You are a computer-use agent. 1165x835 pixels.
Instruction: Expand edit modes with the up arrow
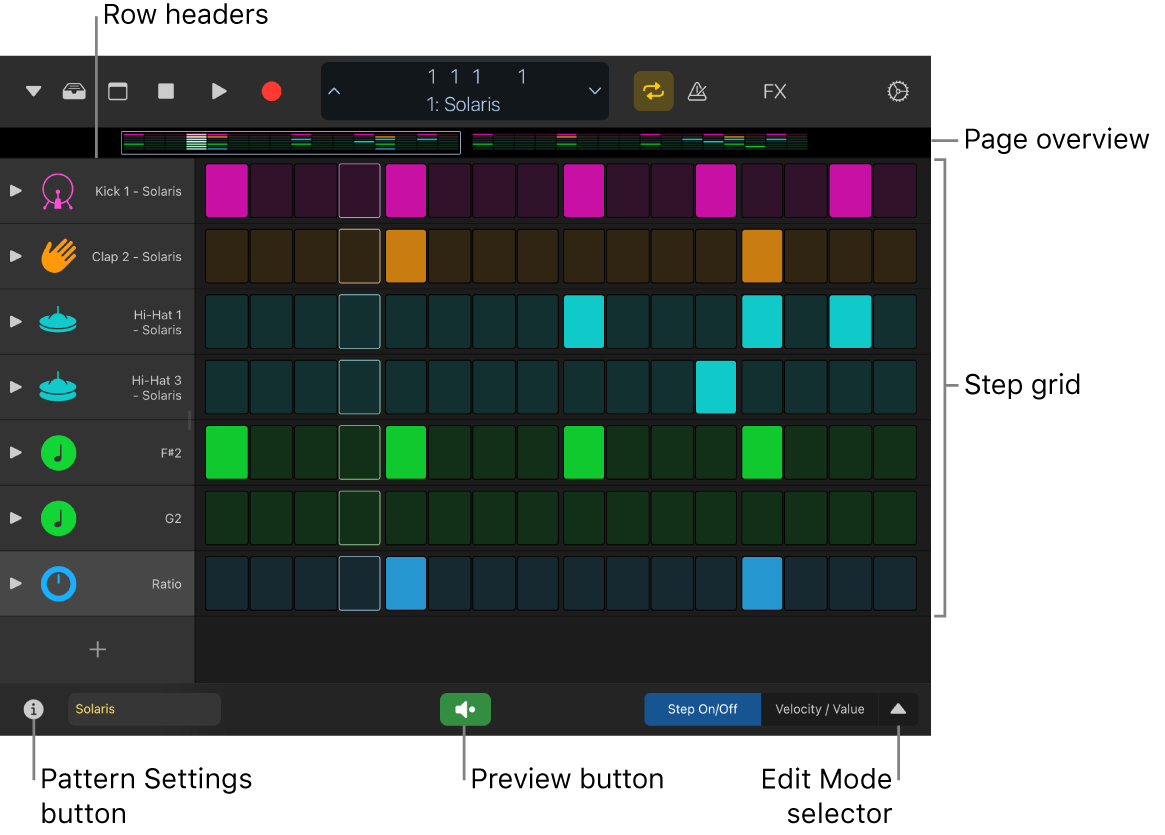898,709
